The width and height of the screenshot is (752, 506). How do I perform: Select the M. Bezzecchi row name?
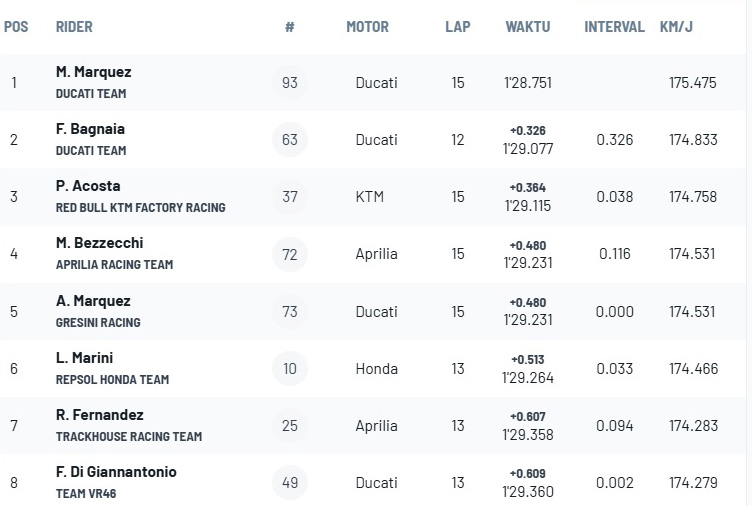[x=99, y=243]
